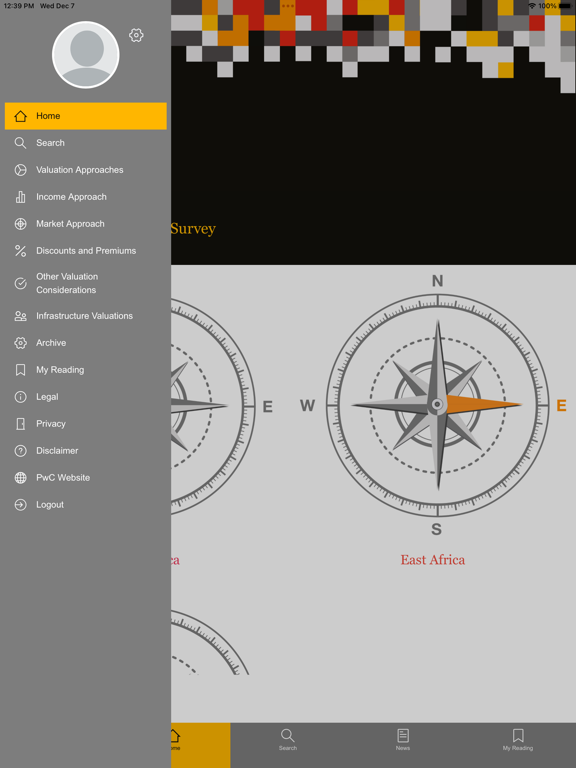
Task: Click the East Africa label
Action: [x=432, y=560]
